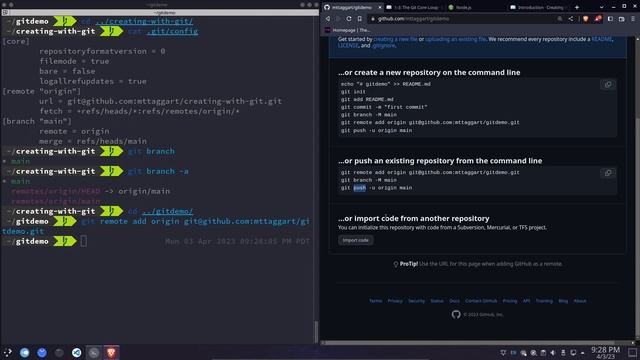This screenshot has width=640, height=360.
Task: Open the clipboard icon in system tray
Action: [543, 353]
